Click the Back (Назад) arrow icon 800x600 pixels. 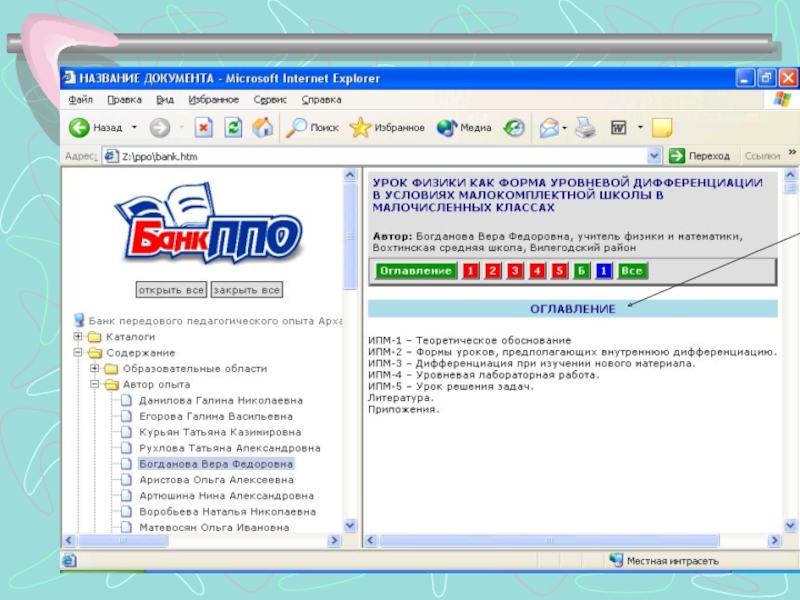[x=79, y=128]
